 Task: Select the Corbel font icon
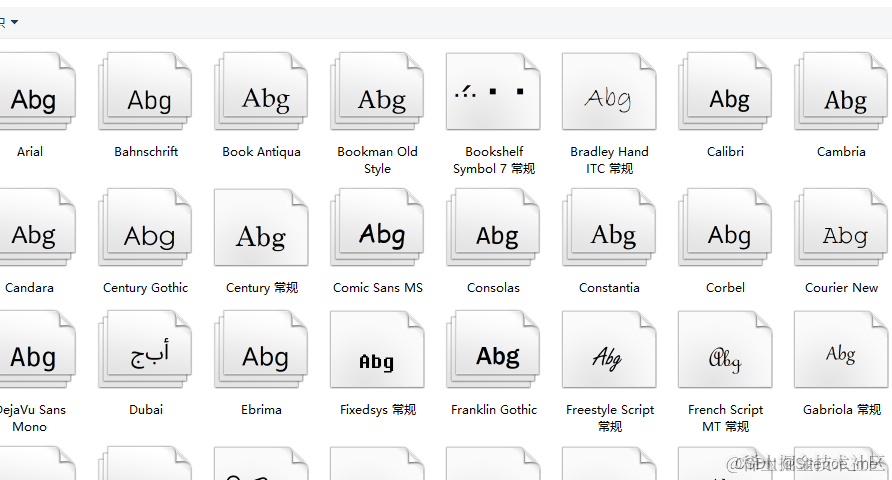pyautogui.click(x=725, y=227)
